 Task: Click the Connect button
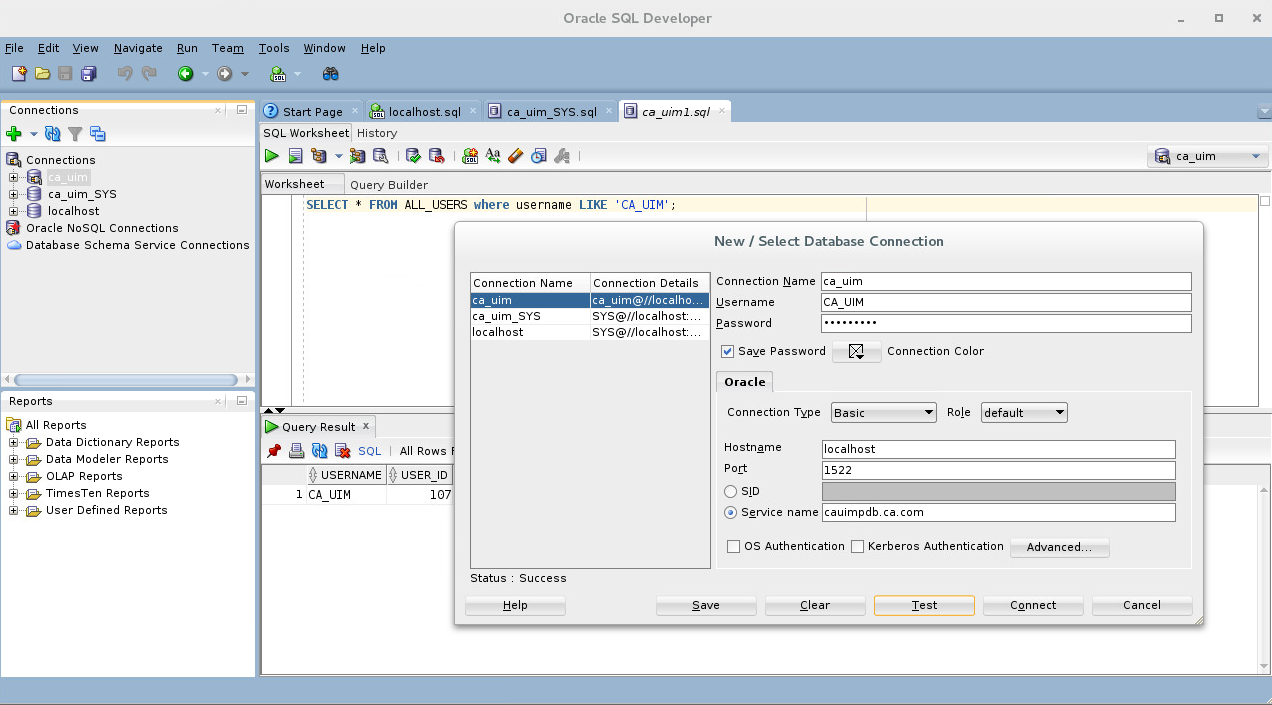point(1032,605)
